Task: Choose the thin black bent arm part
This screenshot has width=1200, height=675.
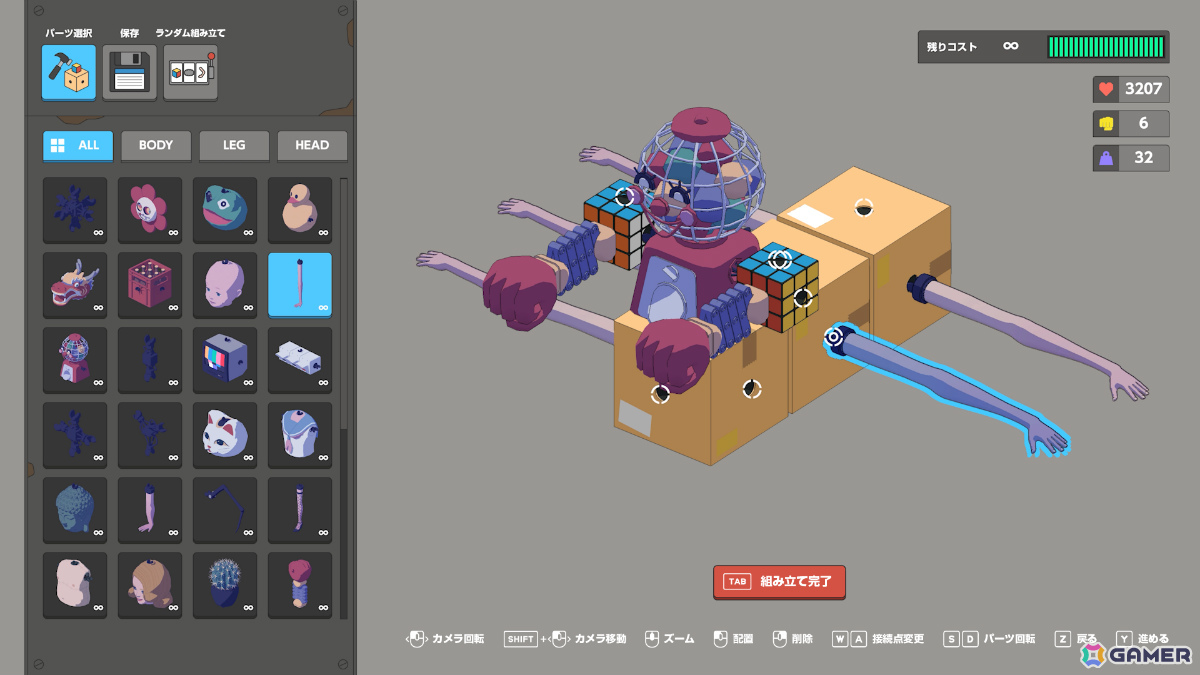Action: [x=225, y=510]
